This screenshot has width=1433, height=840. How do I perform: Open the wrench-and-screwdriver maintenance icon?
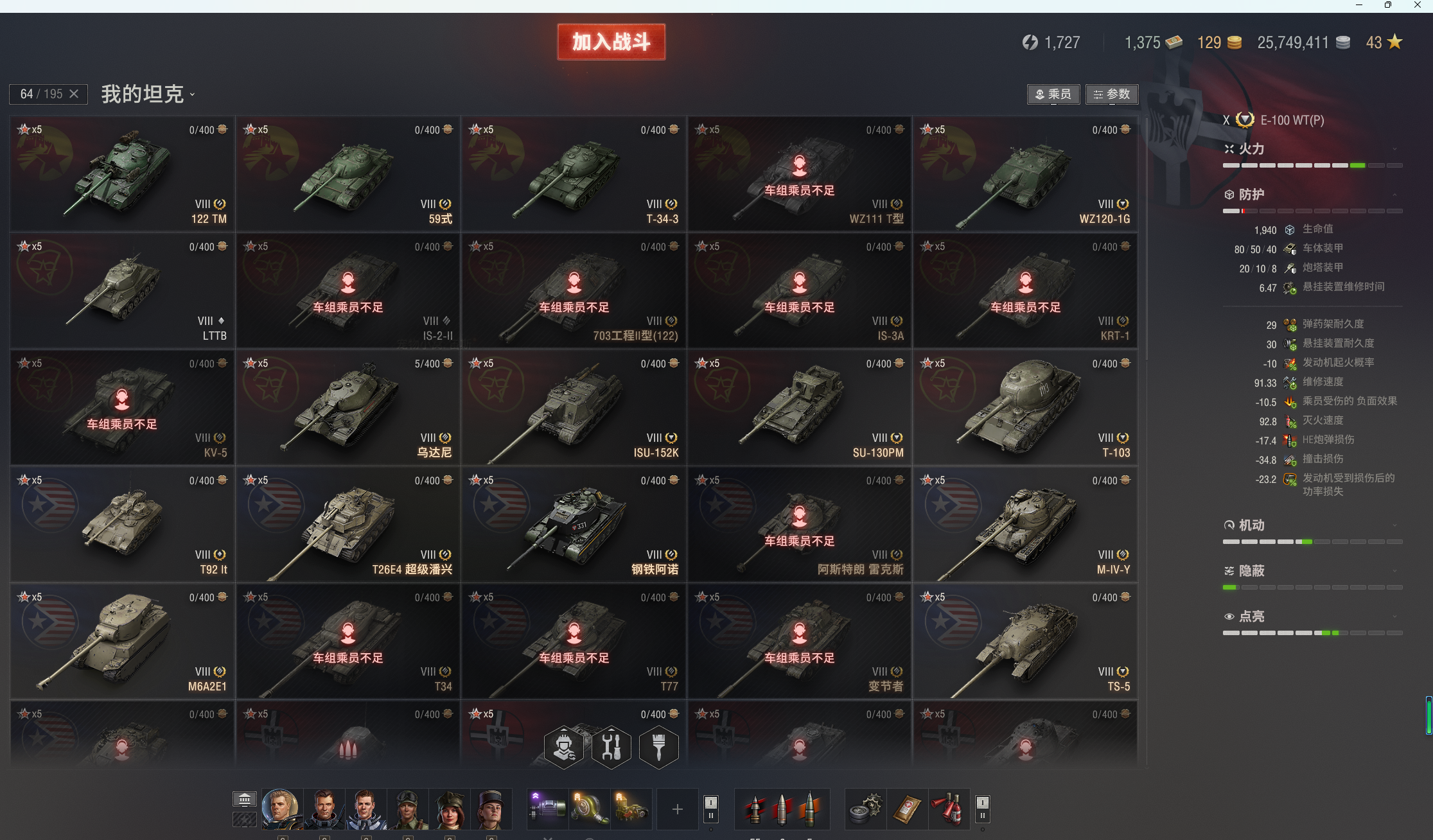611,747
